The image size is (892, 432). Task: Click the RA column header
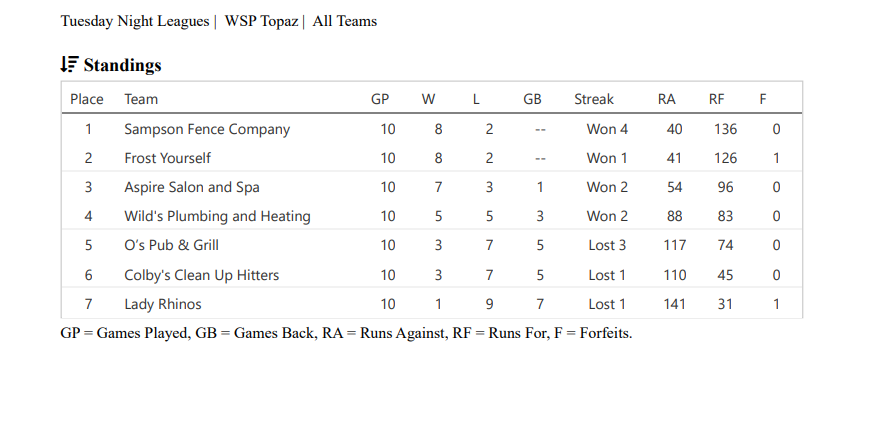[667, 99]
